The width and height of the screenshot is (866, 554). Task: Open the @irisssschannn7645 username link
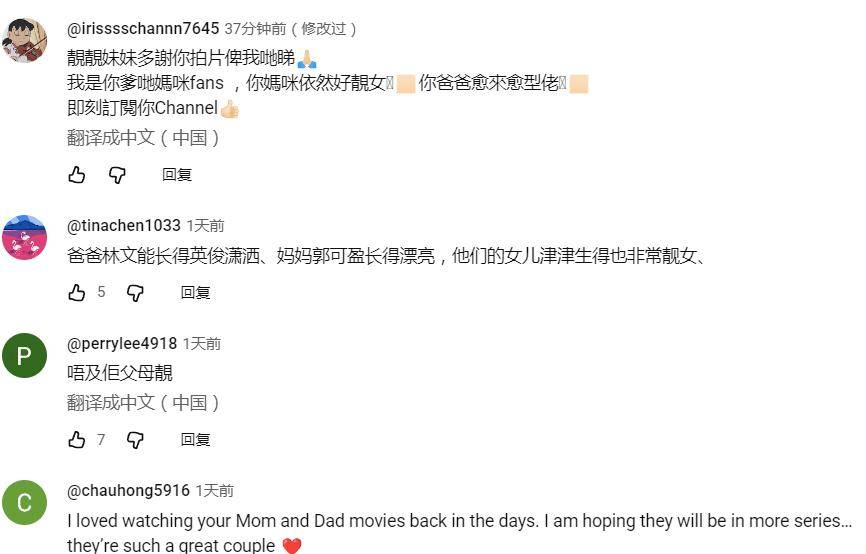click(143, 28)
